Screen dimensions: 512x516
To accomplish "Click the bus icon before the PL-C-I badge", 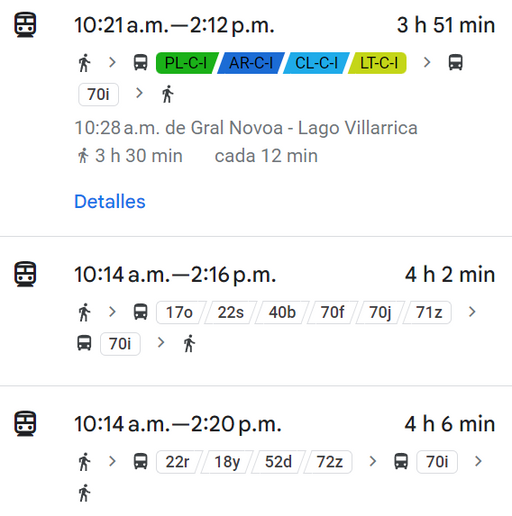I will point(140,62).
